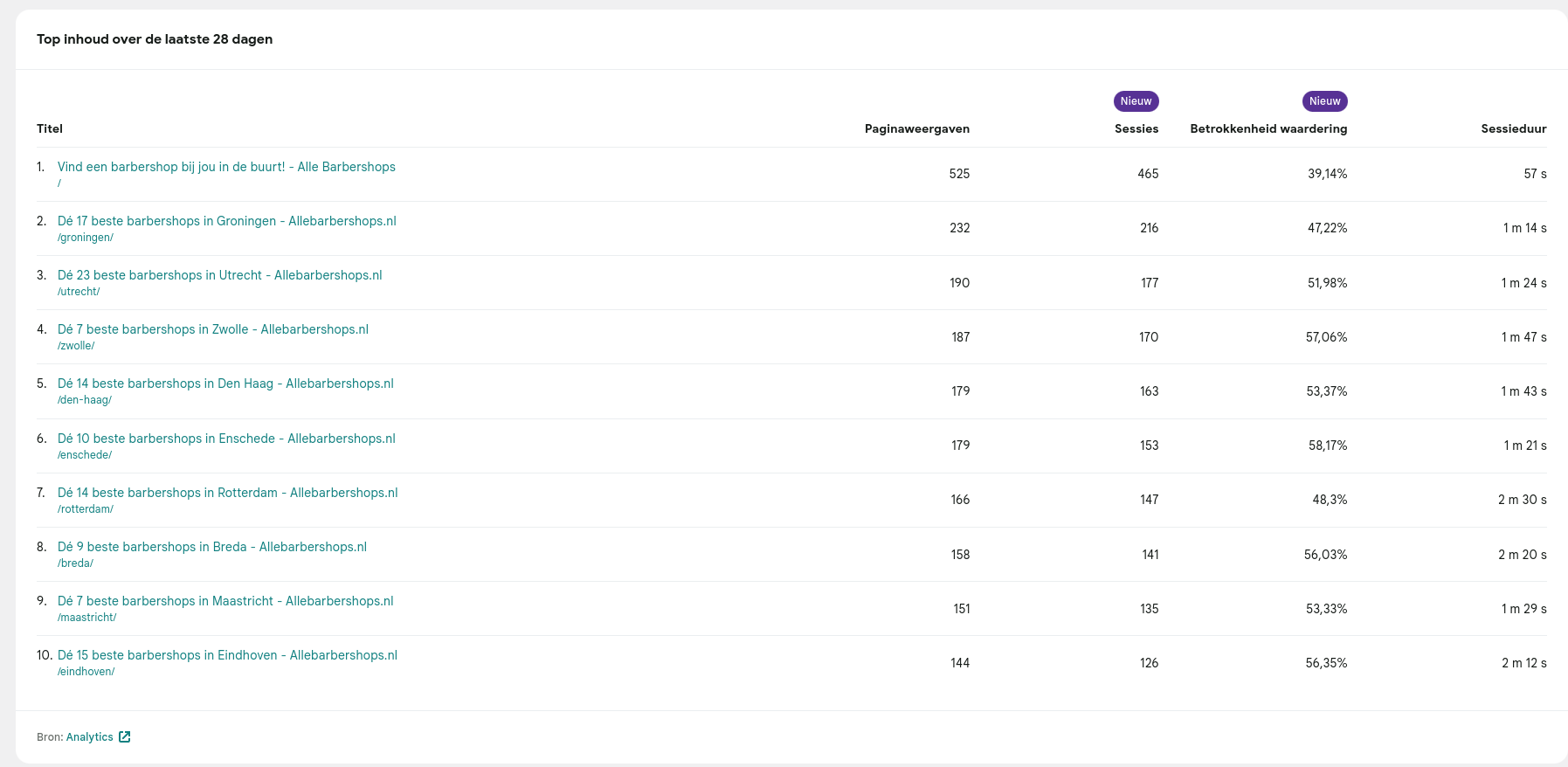1568x767 pixels.
Task: Click the Titel column header
Action: tap(50, 128)
